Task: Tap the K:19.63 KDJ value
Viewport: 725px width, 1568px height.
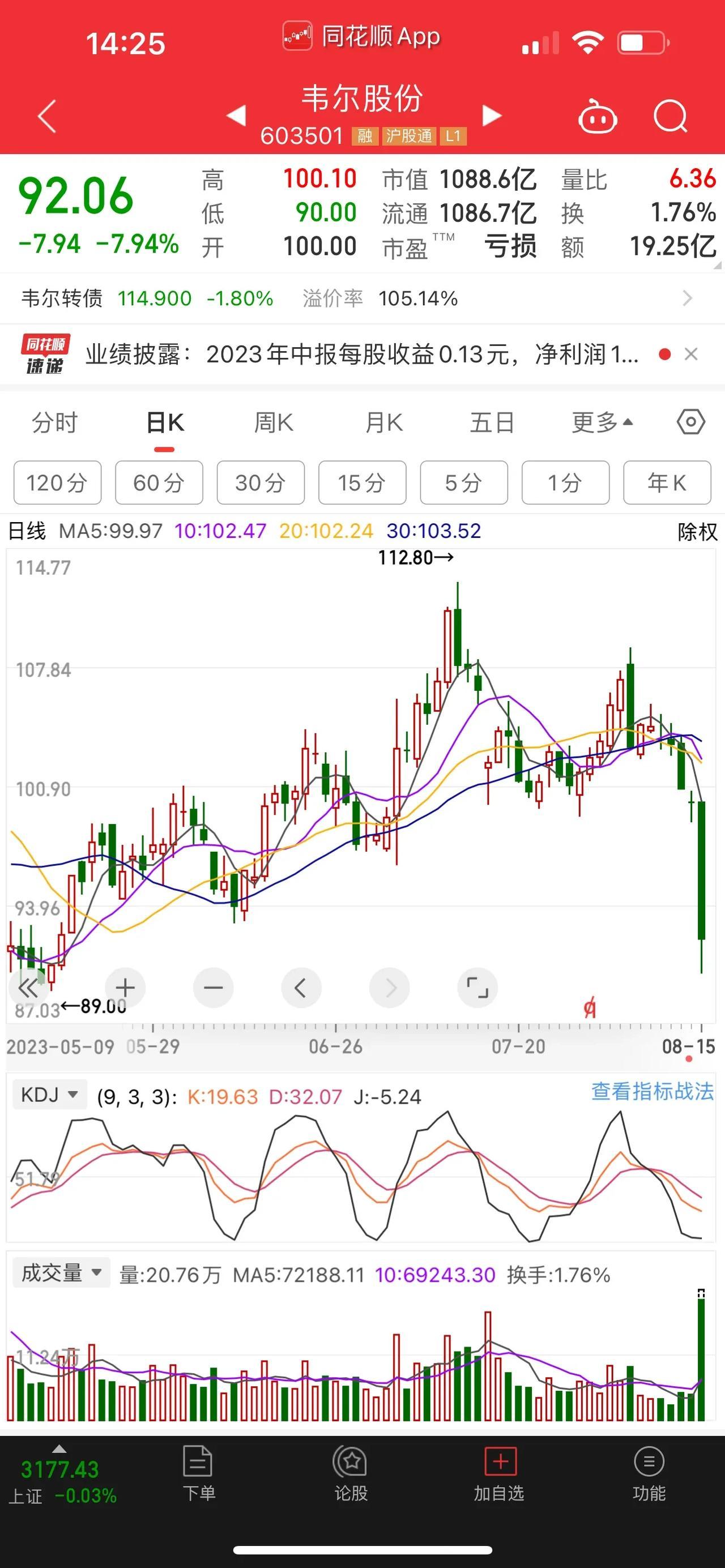Action: (222, 1096)
